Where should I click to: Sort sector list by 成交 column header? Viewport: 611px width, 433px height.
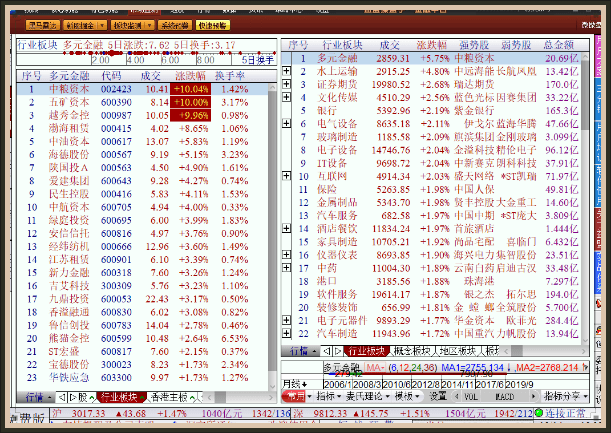(390, 45)
